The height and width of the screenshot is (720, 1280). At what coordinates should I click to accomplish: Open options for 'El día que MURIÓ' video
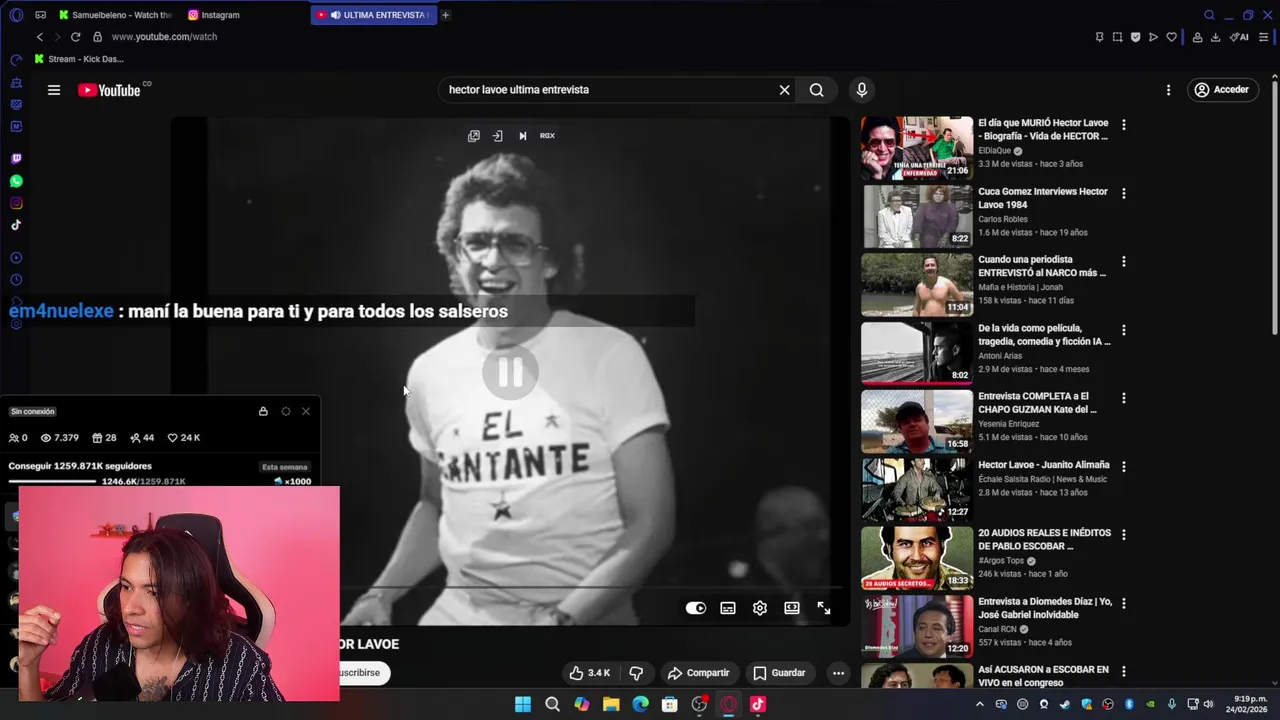tap(1124, 125)
